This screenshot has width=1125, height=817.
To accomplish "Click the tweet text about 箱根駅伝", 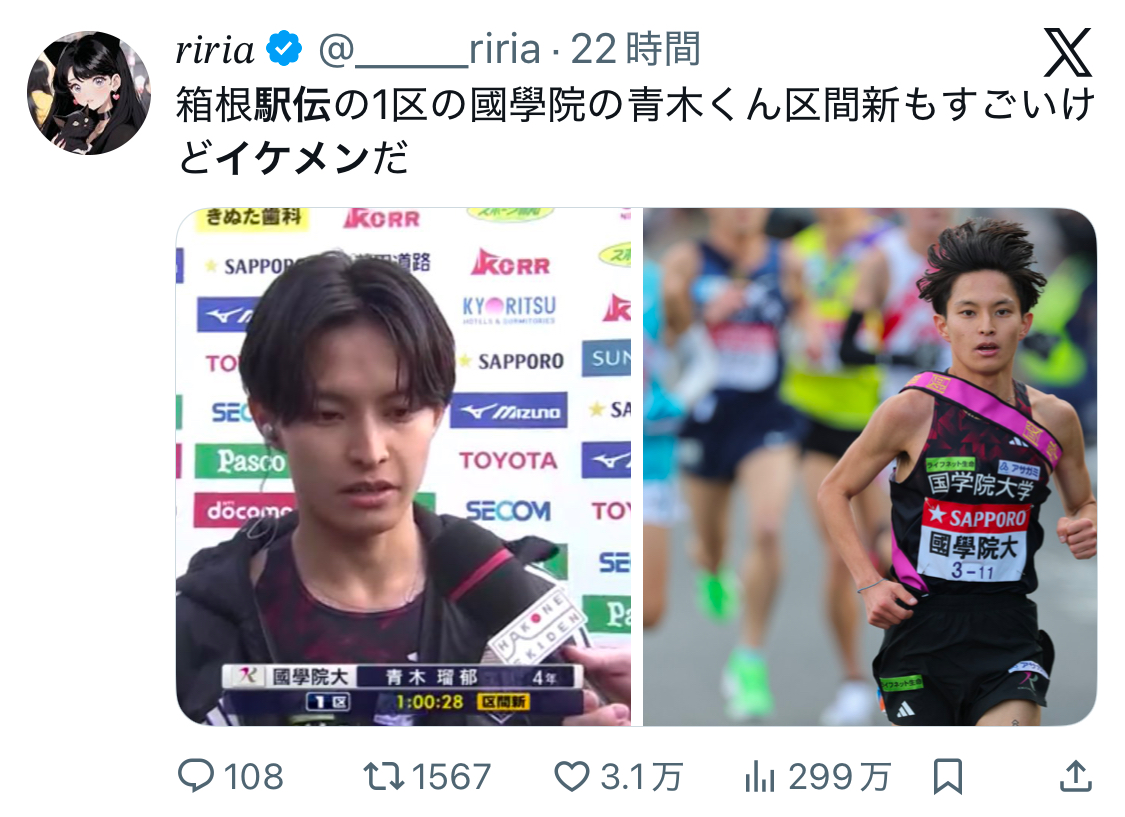I will [635, 131].
